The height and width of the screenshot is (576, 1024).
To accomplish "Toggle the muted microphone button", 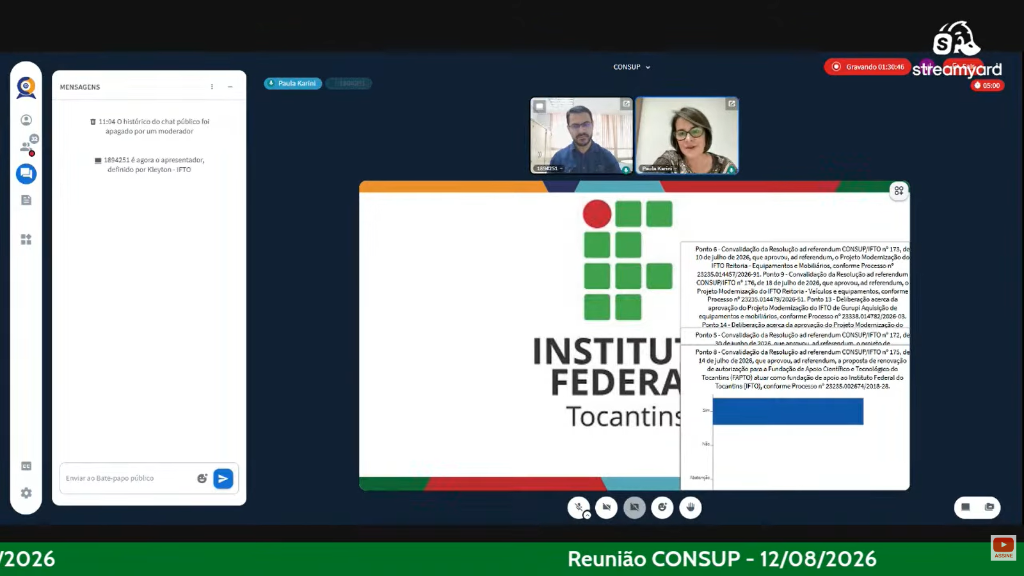I will [578, 507].
